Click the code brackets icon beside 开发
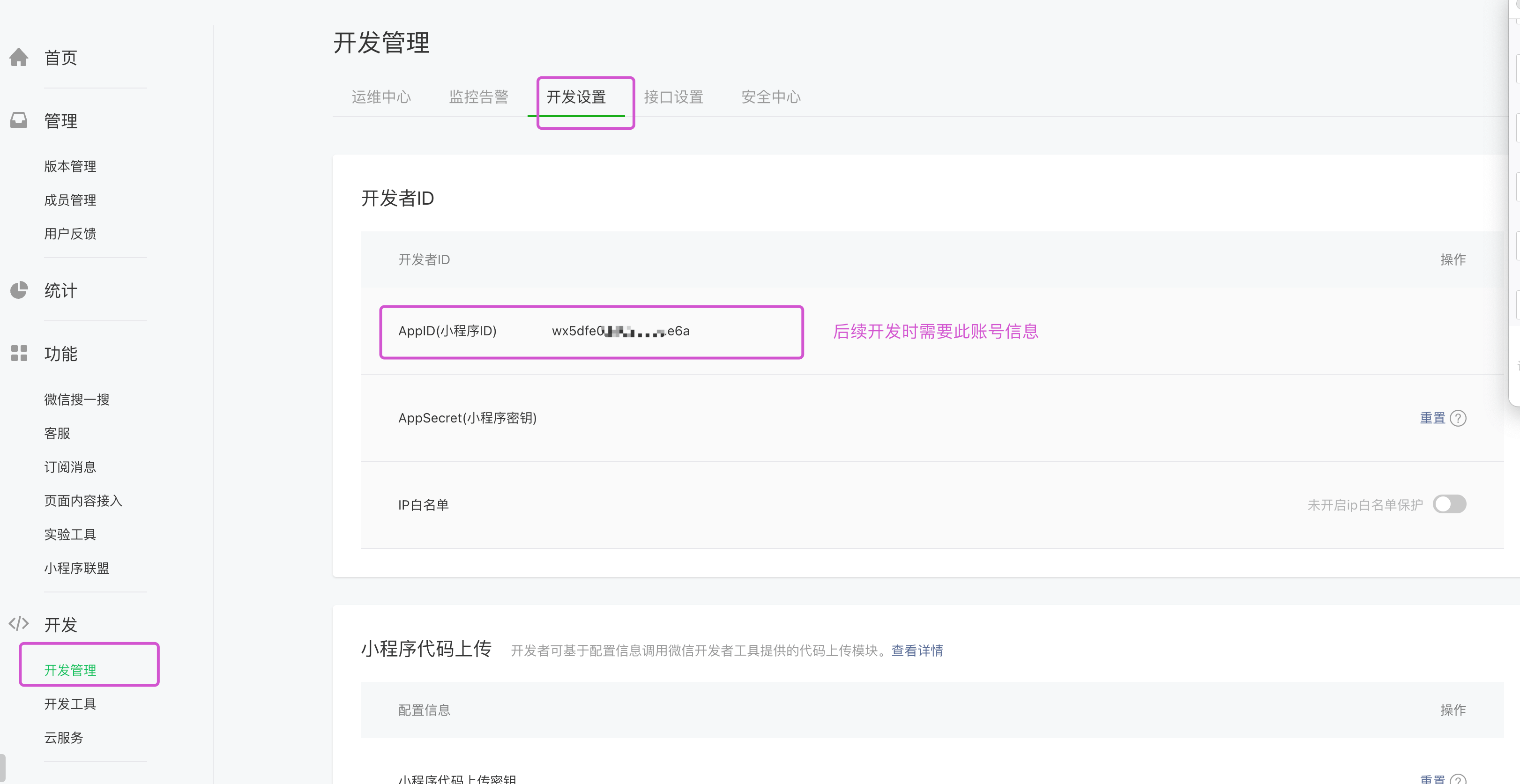 (19, 623)
